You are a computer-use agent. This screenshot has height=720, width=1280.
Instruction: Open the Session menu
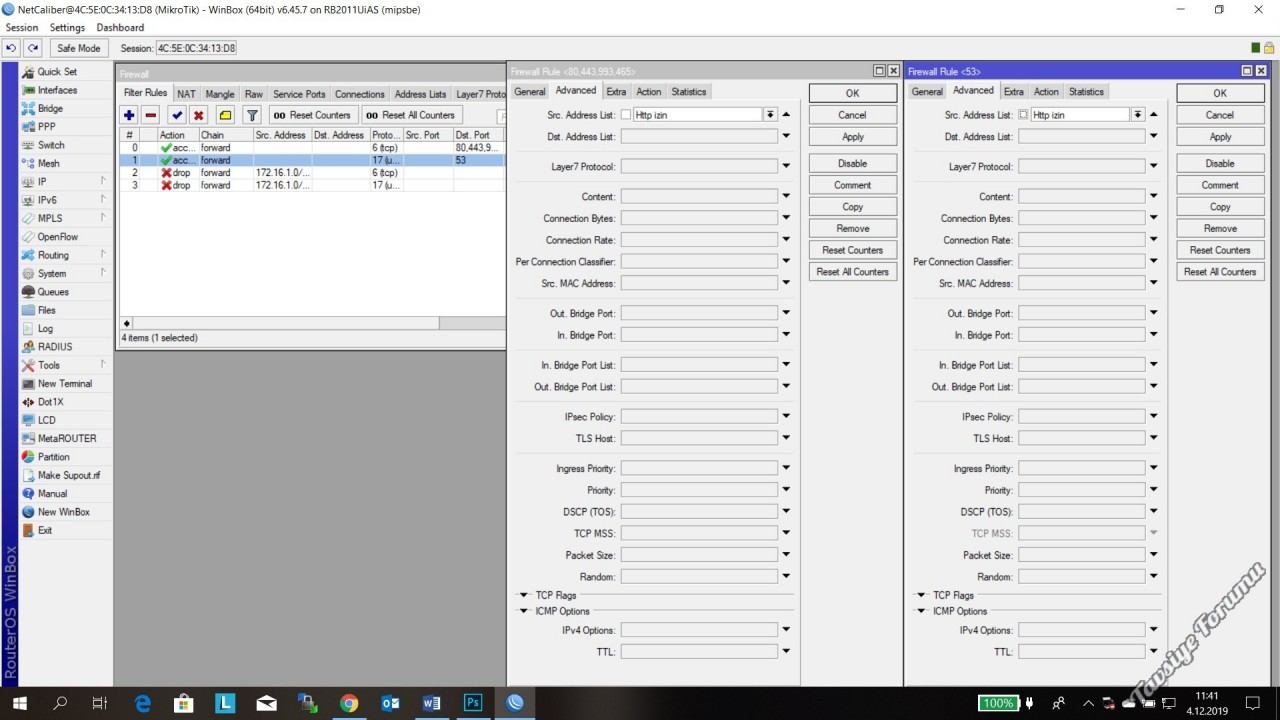point(22,28)
